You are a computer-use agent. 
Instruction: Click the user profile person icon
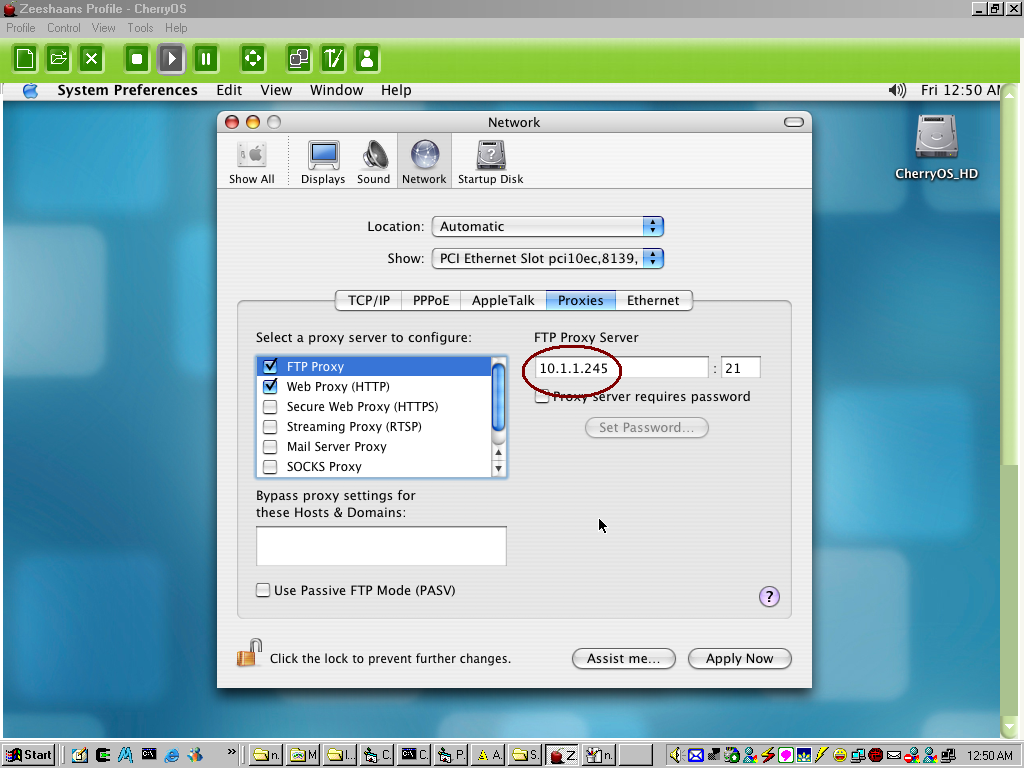pos(367,59)
